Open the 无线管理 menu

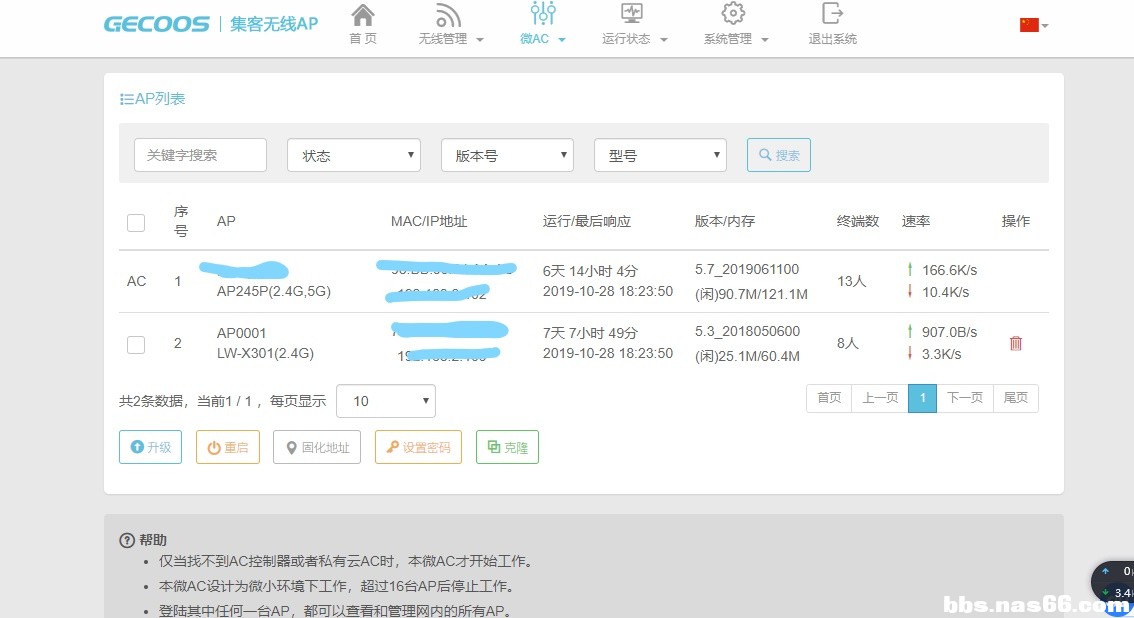click(451, 39)
